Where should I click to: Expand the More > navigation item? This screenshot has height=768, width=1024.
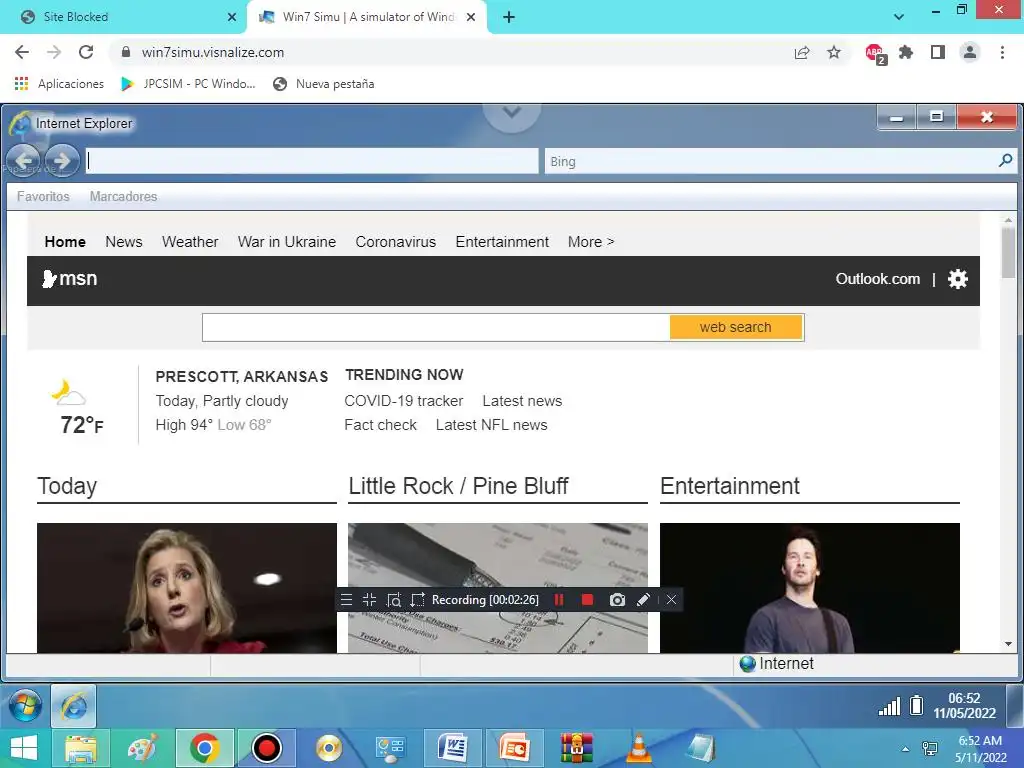591,242
